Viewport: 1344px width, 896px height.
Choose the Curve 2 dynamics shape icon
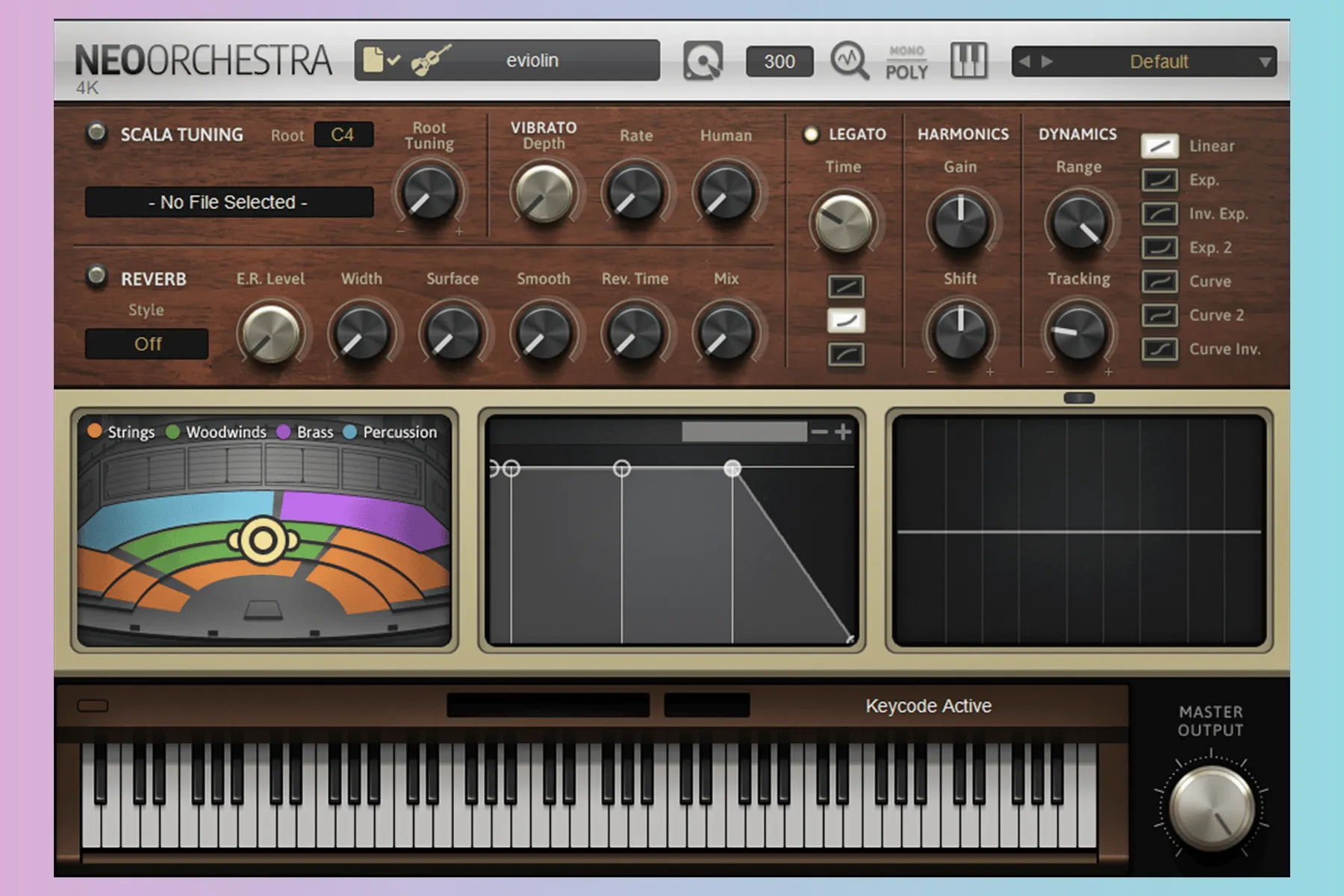click(1159, 315)
